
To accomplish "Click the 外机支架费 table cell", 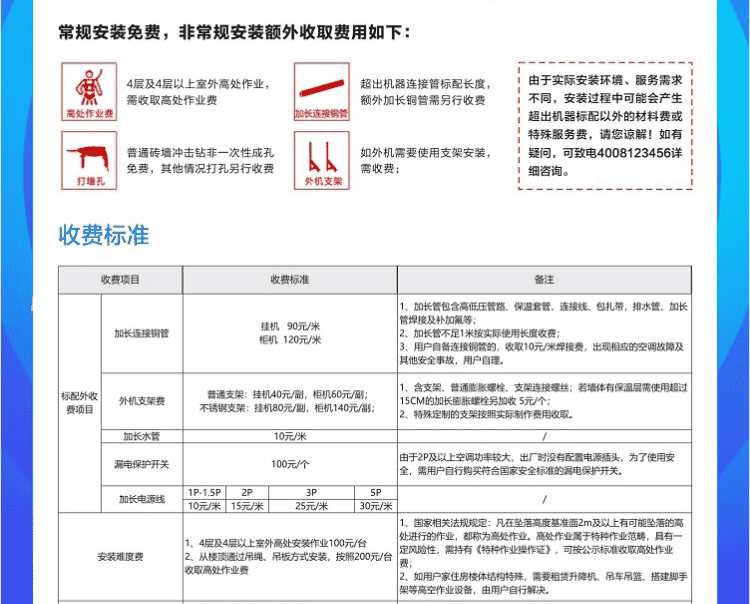I will click(x=142, y=401).
